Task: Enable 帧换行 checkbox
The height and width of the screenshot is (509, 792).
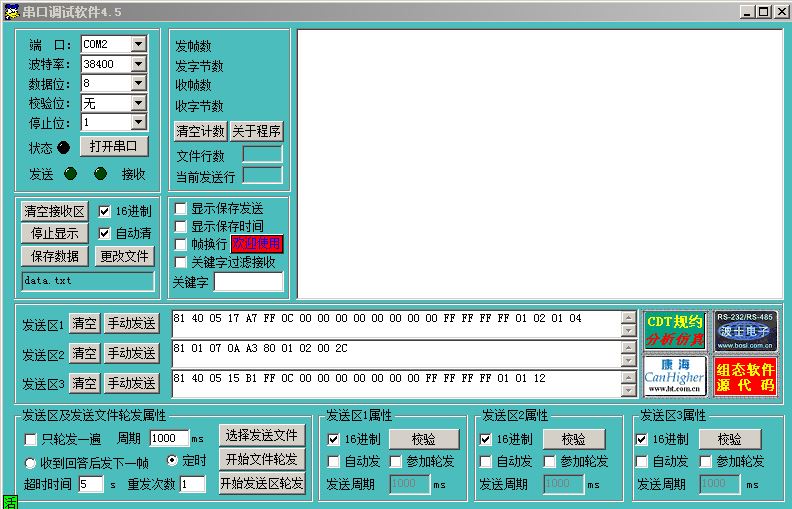Action: 180,244
